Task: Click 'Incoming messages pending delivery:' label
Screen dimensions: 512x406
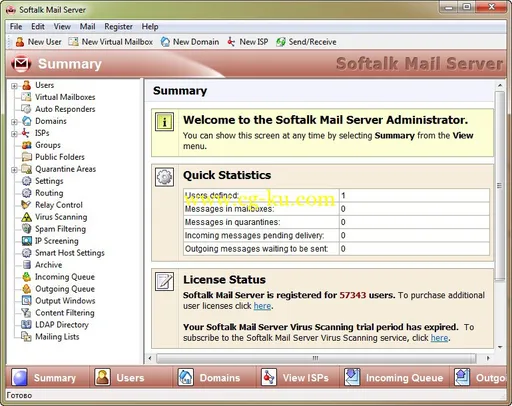Action: (x=254, y=235)
